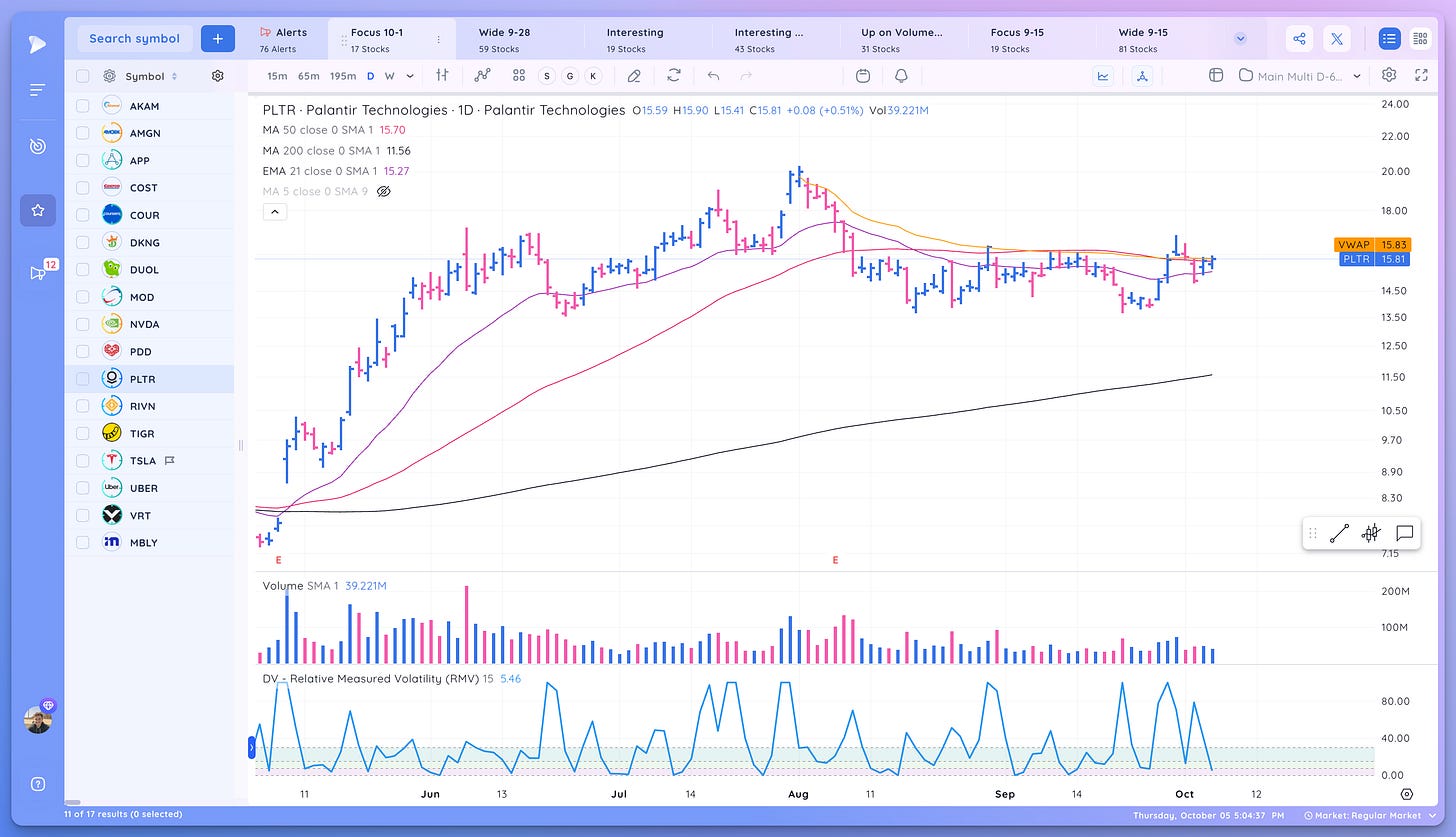
Task: Switch to grid layout view icon
Action: pyautogui.click(x=1420, y=39)
